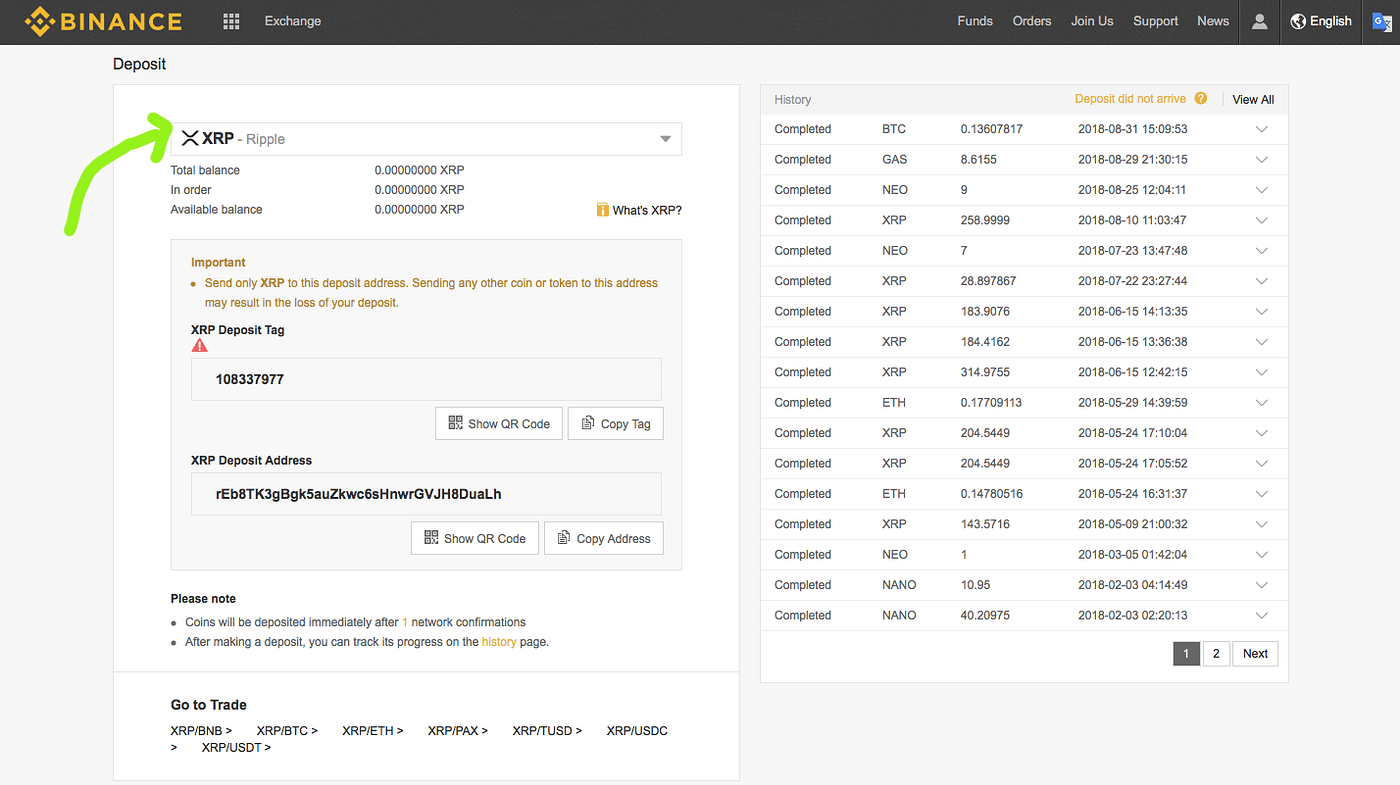This screenshot has width=1400, height=785.
Task: Click the XRP 204.5449 entry at 17:05:52
Action: click(x=1024, y=464)
